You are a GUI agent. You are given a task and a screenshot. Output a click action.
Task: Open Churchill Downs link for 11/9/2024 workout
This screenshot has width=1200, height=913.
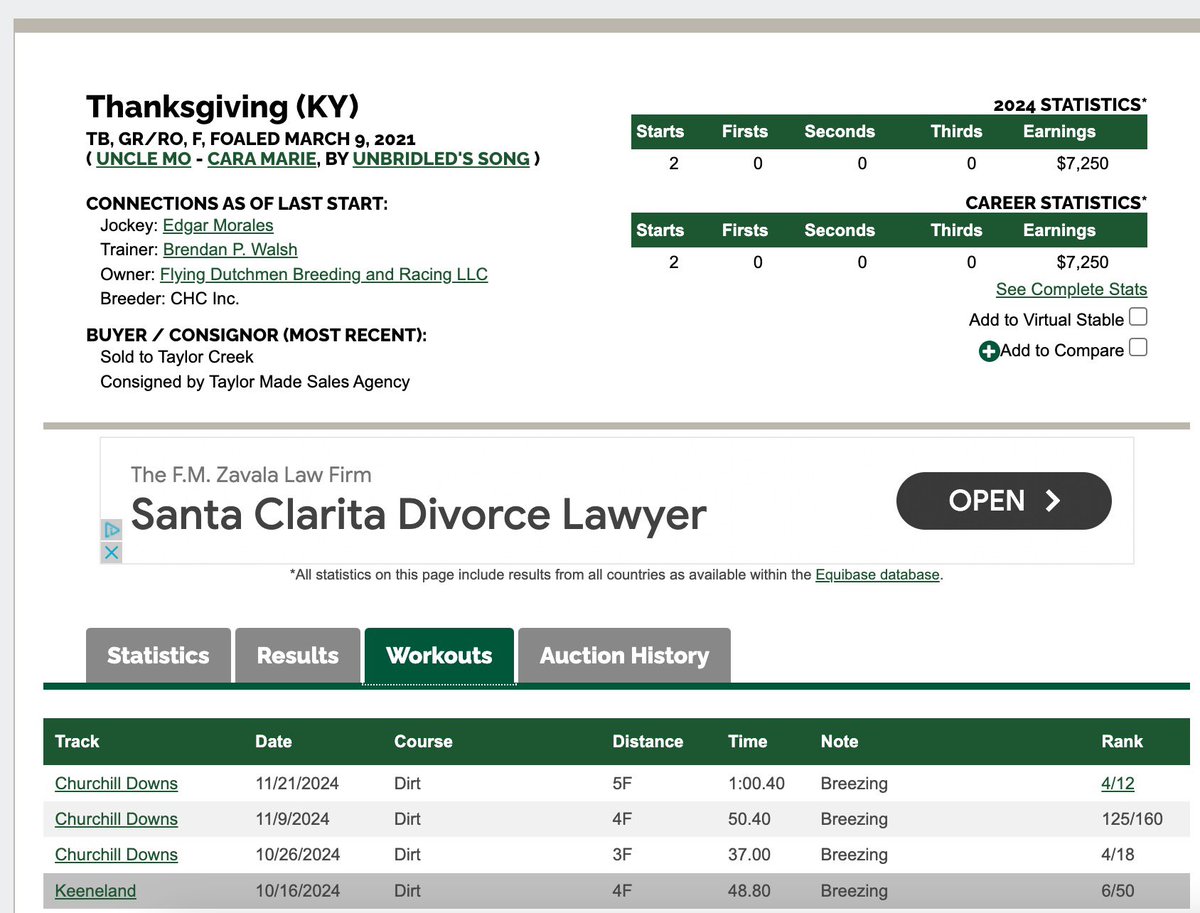coord(116,819)
